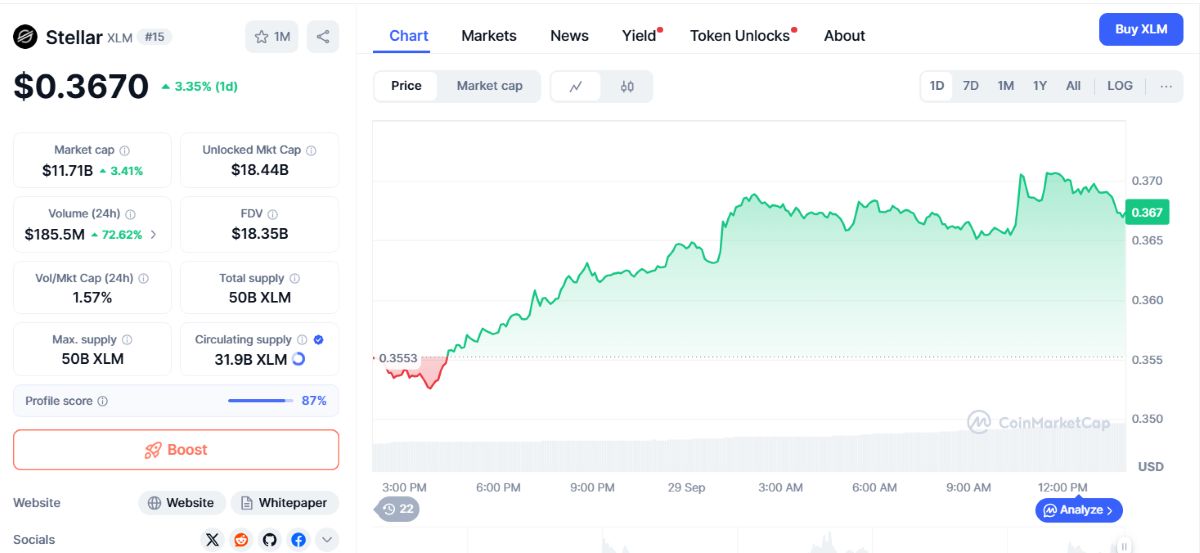Expand more socials chevron
1200x553 pixels.
click(x=327, y=540)
